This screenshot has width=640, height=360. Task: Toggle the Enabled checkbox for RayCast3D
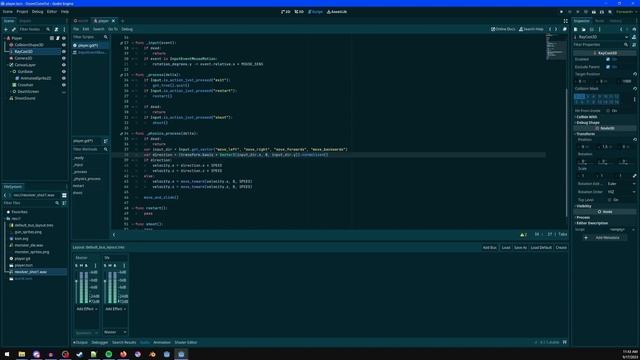coord(608,59)
